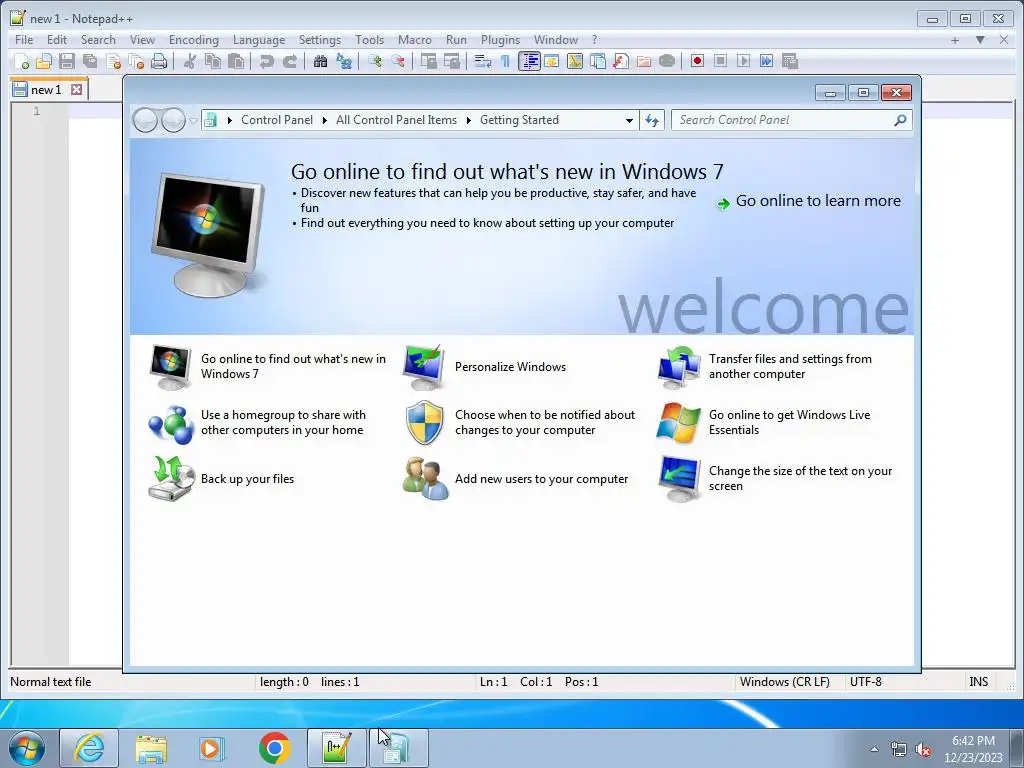Viewport: 1024px width, 768px height.
Task: Open recent pages dropdown beside Forward button
Action: tap(193, 120)
